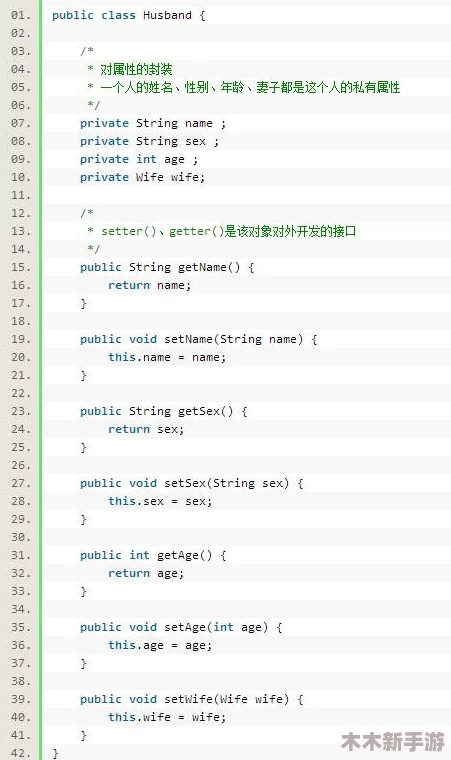Click 'public void setSex(String sex) {' signature
Viewport: 451px width, 760px height.
click(192, 484)
